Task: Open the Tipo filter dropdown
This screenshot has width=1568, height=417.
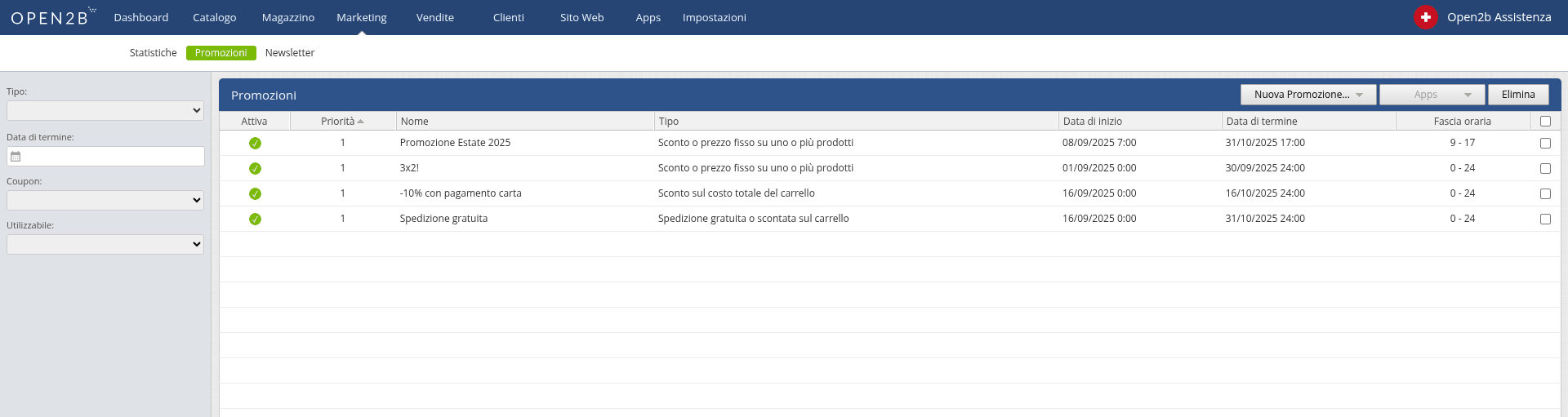Action: click(x=105, y=111)
